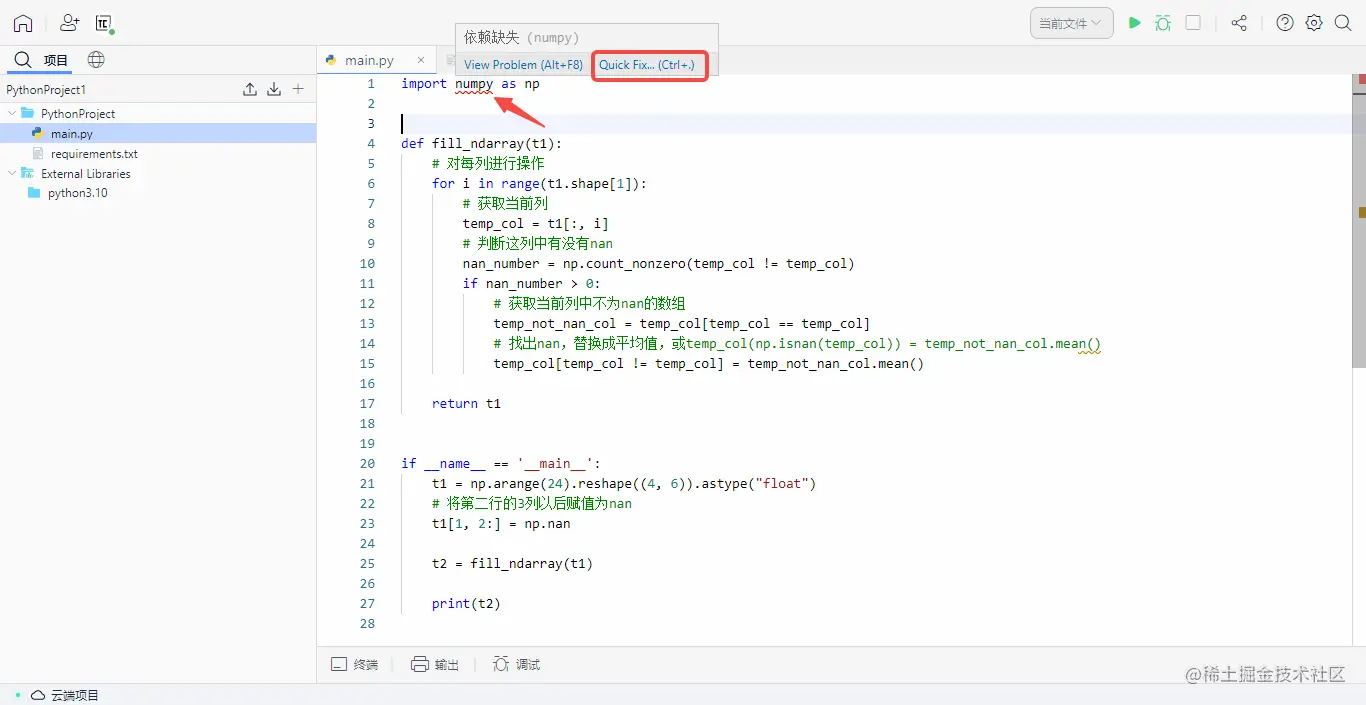The image size is (1366, 705).
Task: Open the help icon
Action: 1285,23
